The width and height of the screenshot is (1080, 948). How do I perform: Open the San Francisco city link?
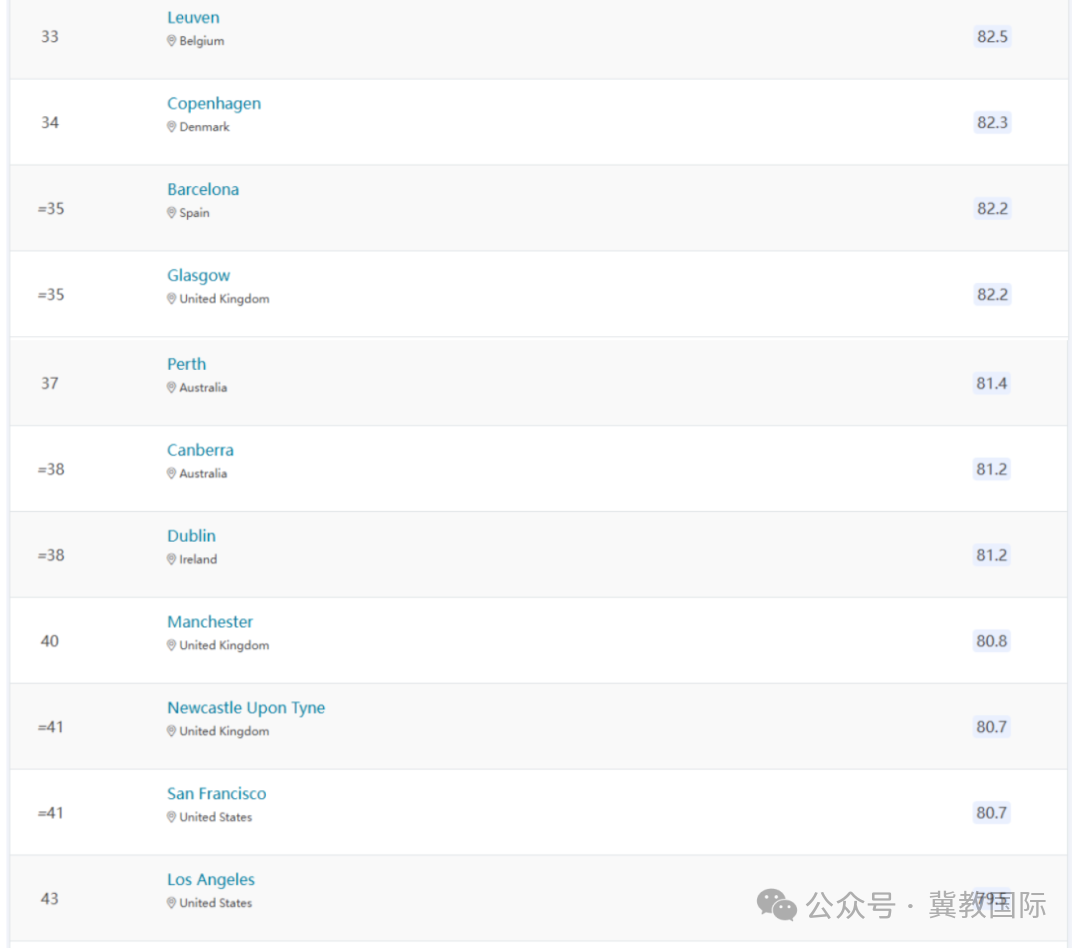(x=216, y=794)
